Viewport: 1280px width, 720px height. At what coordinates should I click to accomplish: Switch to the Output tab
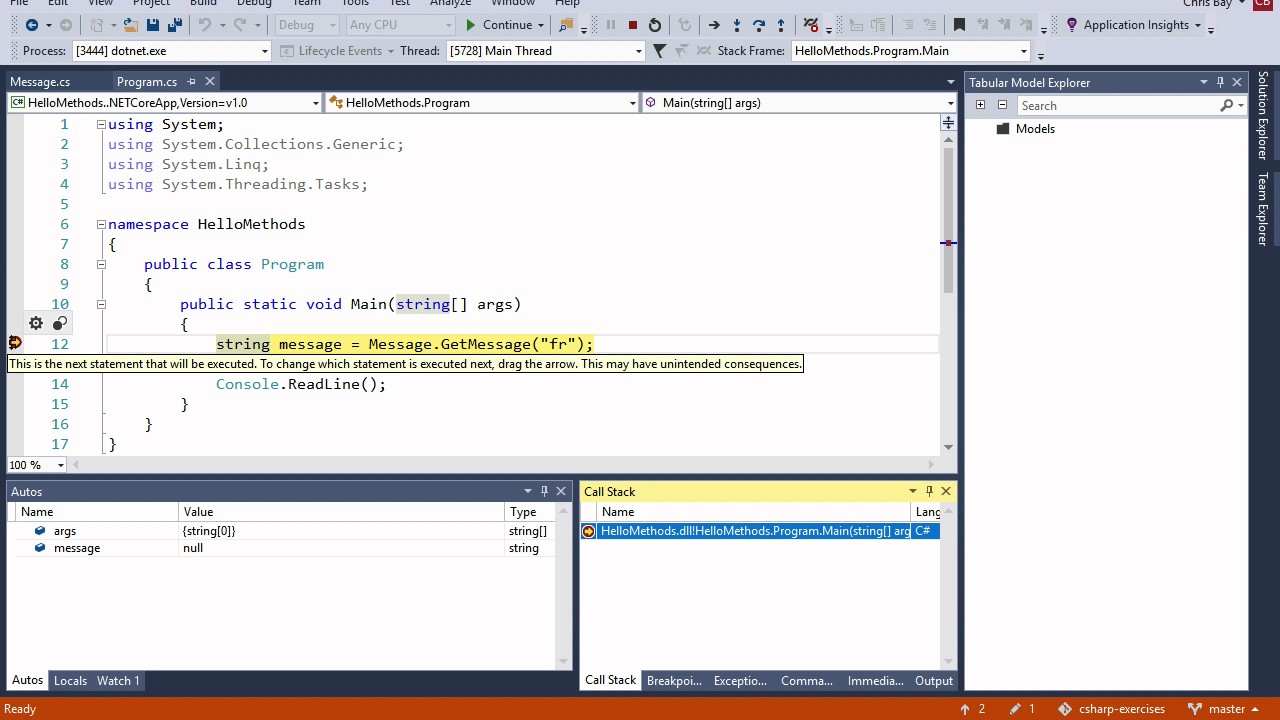[x=934, y=680]
